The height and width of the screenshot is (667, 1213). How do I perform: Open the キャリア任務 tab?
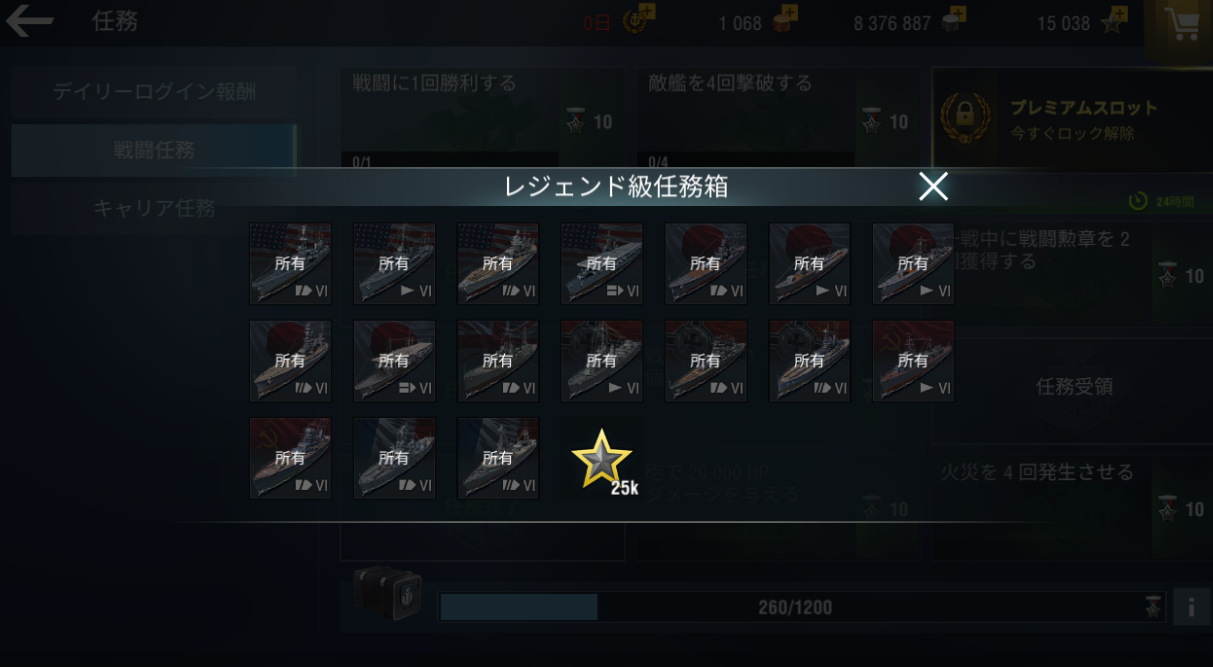(x=154, y=208)
